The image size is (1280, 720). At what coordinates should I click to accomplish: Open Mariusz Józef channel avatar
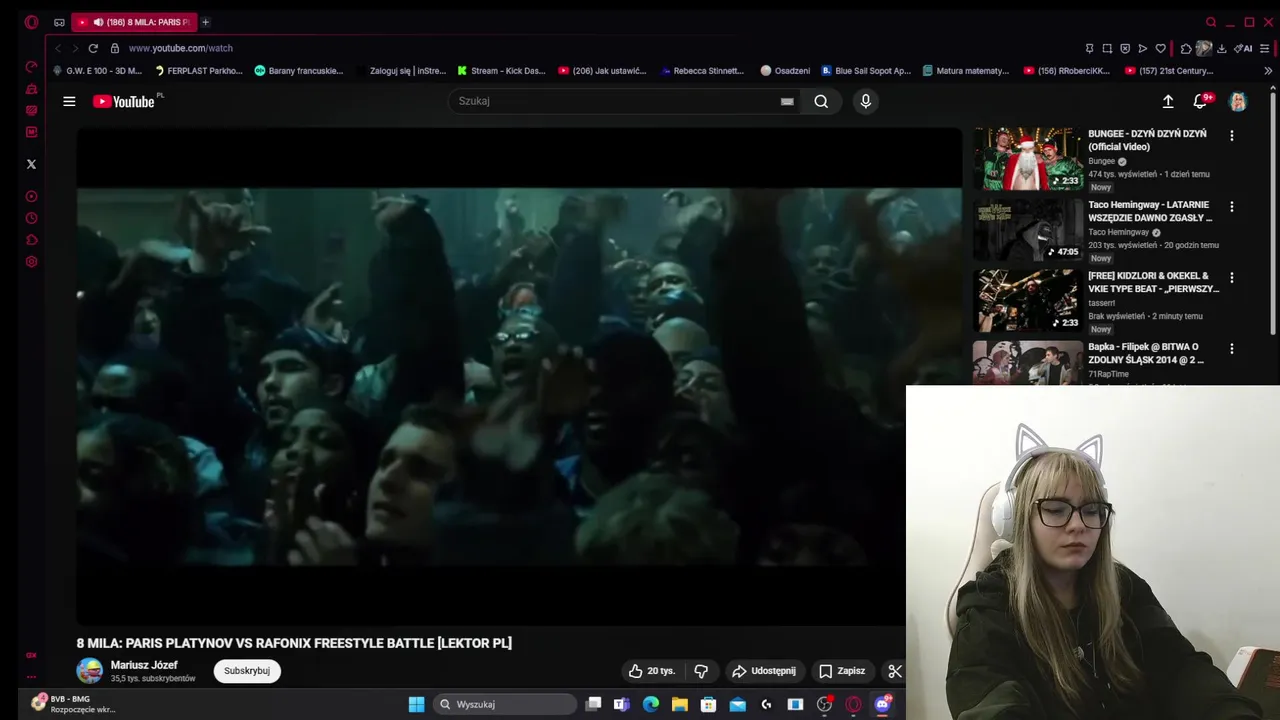pyautogui.click(x=90, y=671)
